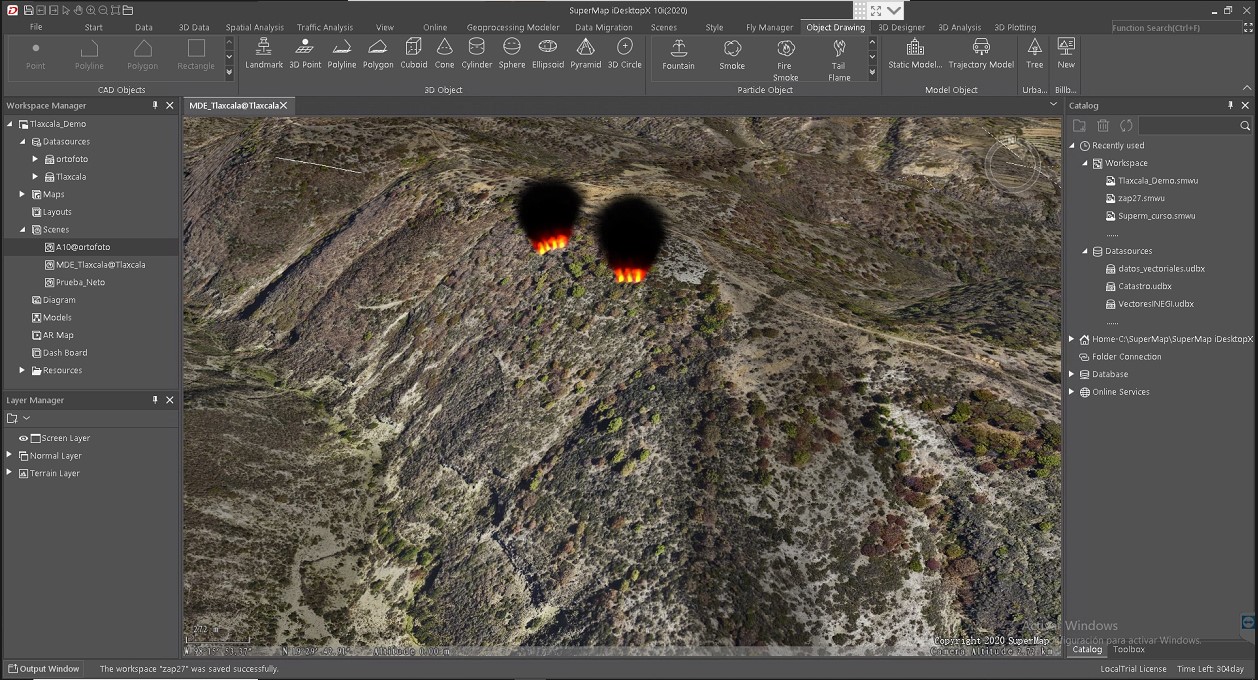1258x680 pixels.
Task: Expand the Tlaxcala datasource
Action: (x=35, y=177)
